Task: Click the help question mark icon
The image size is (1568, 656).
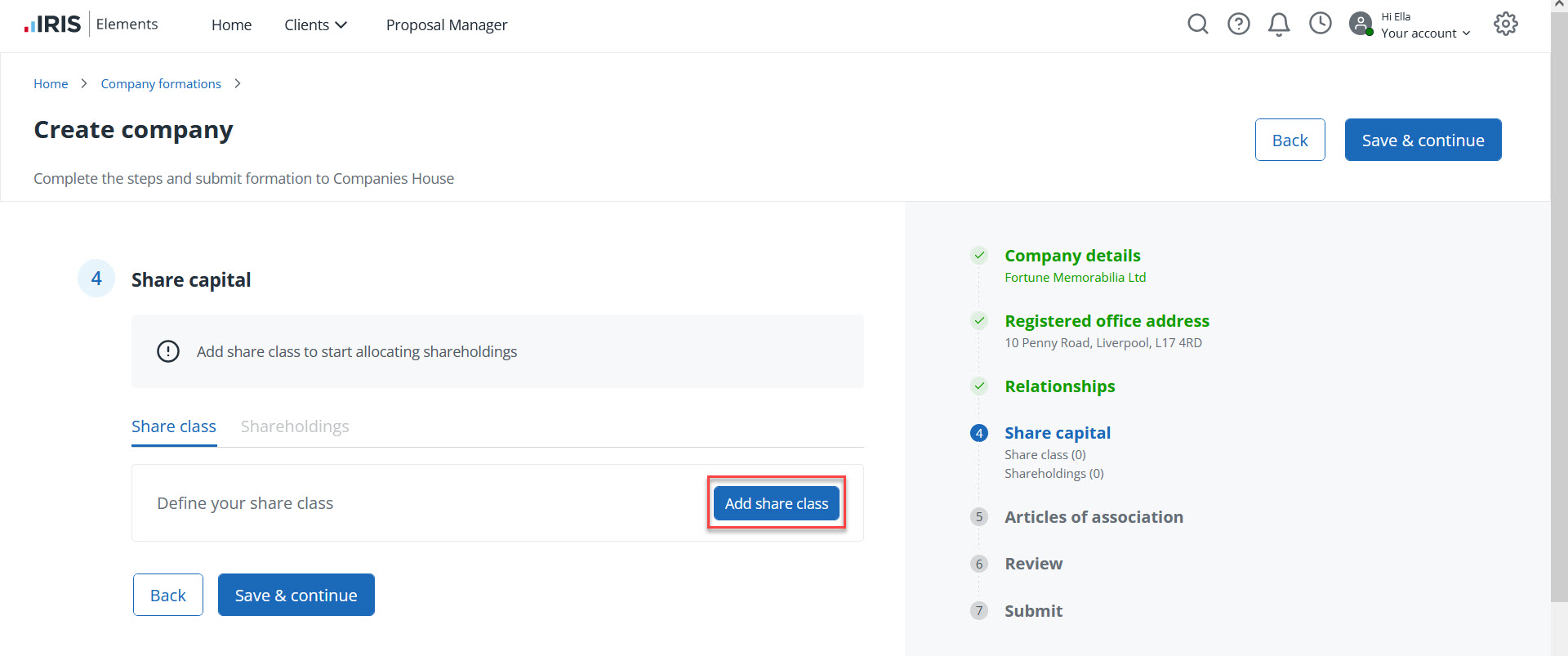Action: tap(1238, 25)
